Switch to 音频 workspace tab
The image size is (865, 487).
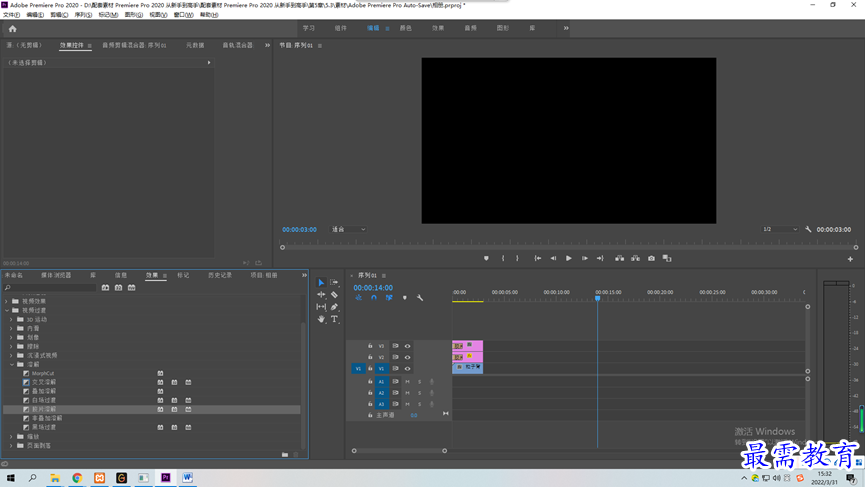point(471,28)
